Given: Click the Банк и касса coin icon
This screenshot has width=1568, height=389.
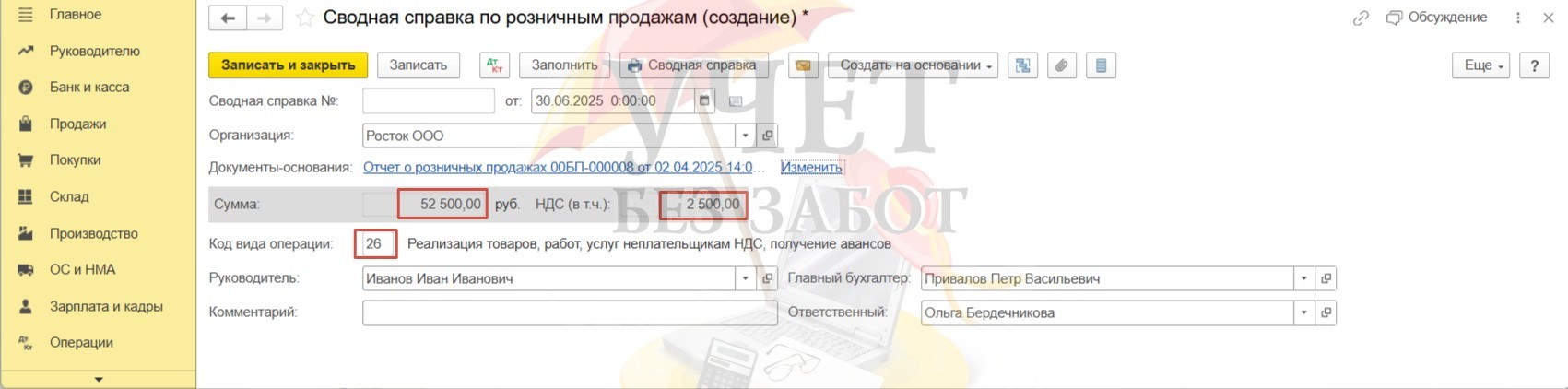Looking at the screenshot, I should point(26,88).
